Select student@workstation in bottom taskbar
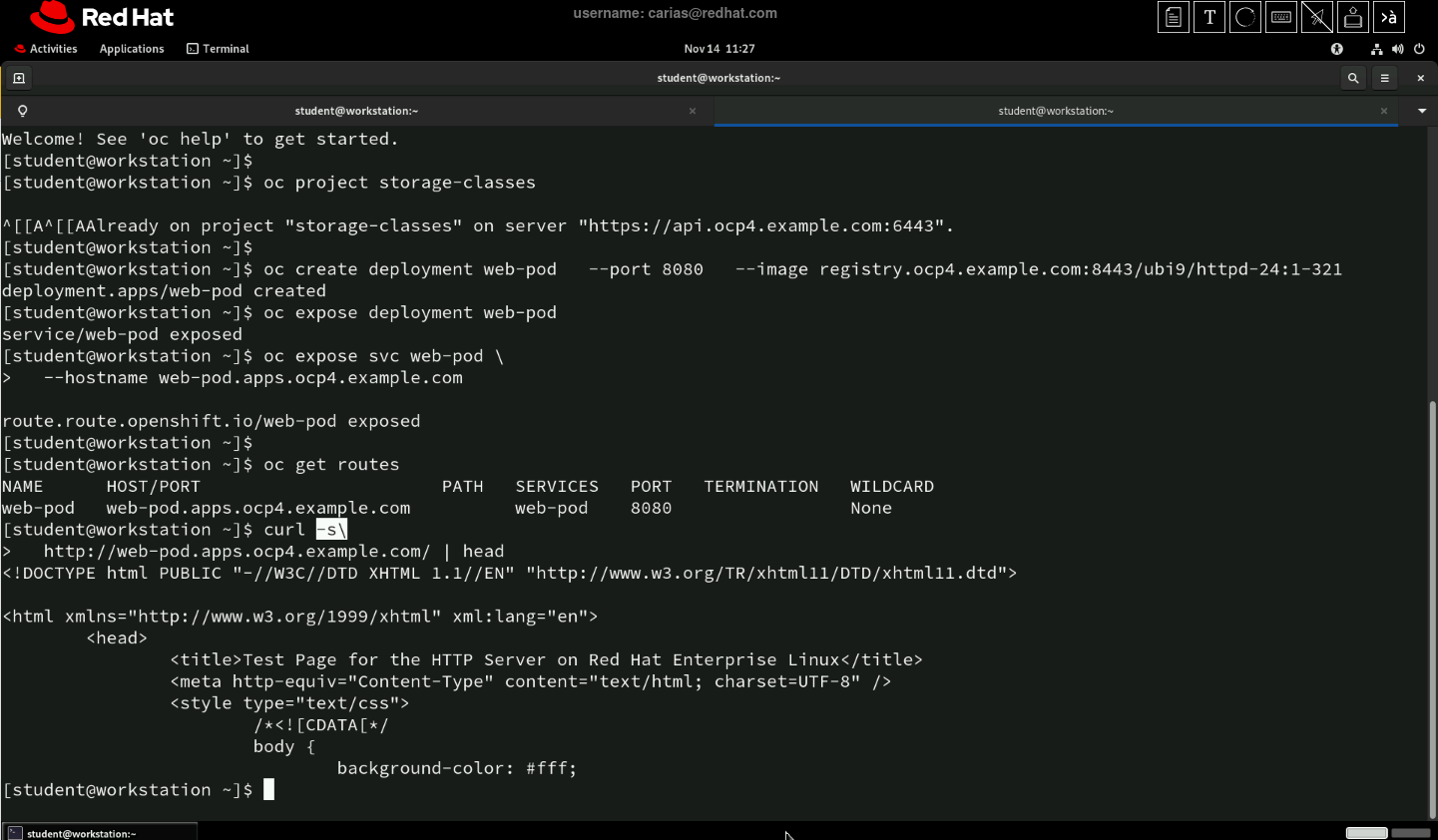The width and height of the screenshot is (1438, 840). point(100,832)
